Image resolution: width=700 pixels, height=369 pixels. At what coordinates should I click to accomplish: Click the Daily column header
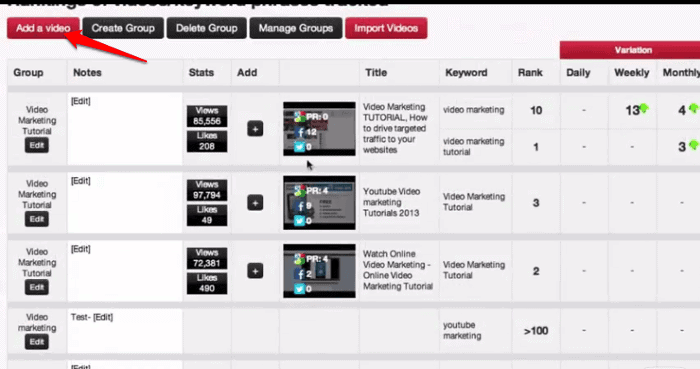point(578,73)
